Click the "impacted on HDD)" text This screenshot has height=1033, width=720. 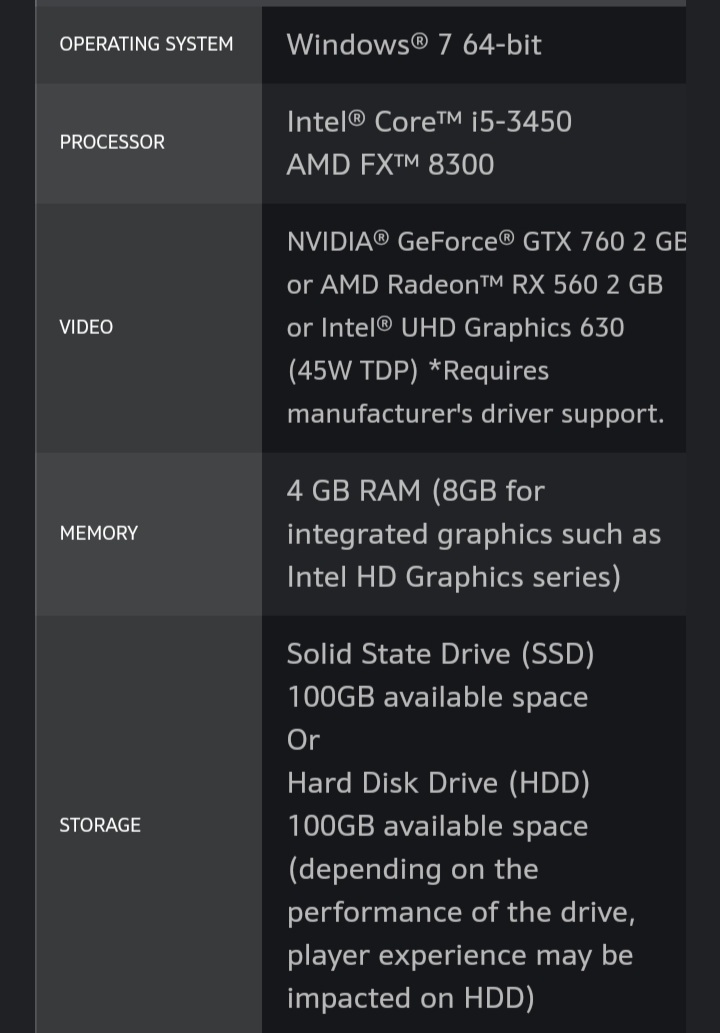click(x=410, y=998)
